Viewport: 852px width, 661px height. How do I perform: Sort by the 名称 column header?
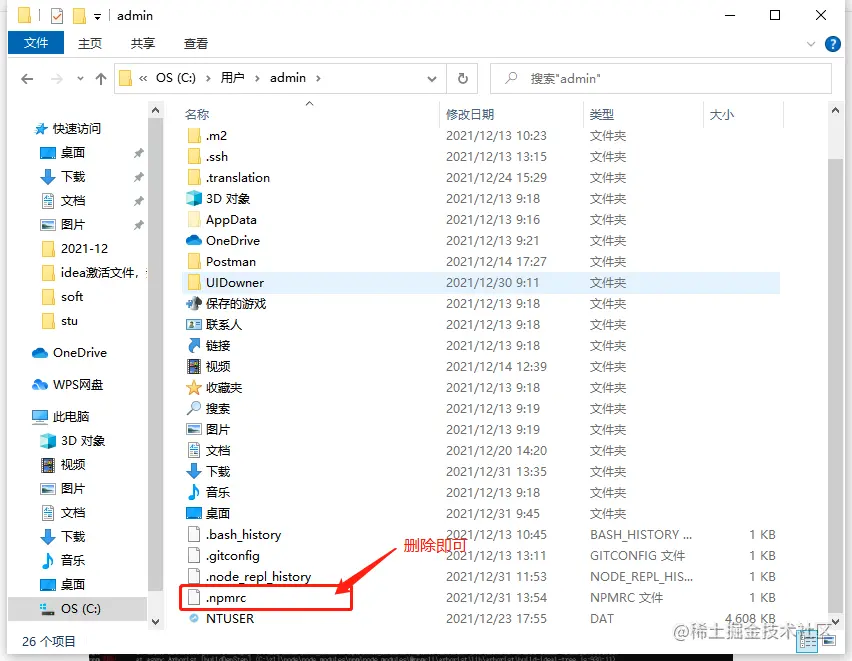[197, 115]
